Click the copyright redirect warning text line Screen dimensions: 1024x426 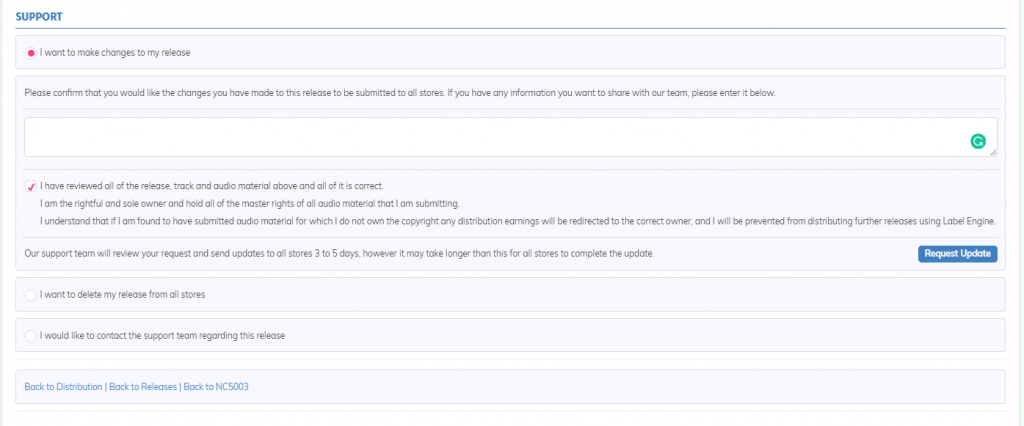pos(518,221)
